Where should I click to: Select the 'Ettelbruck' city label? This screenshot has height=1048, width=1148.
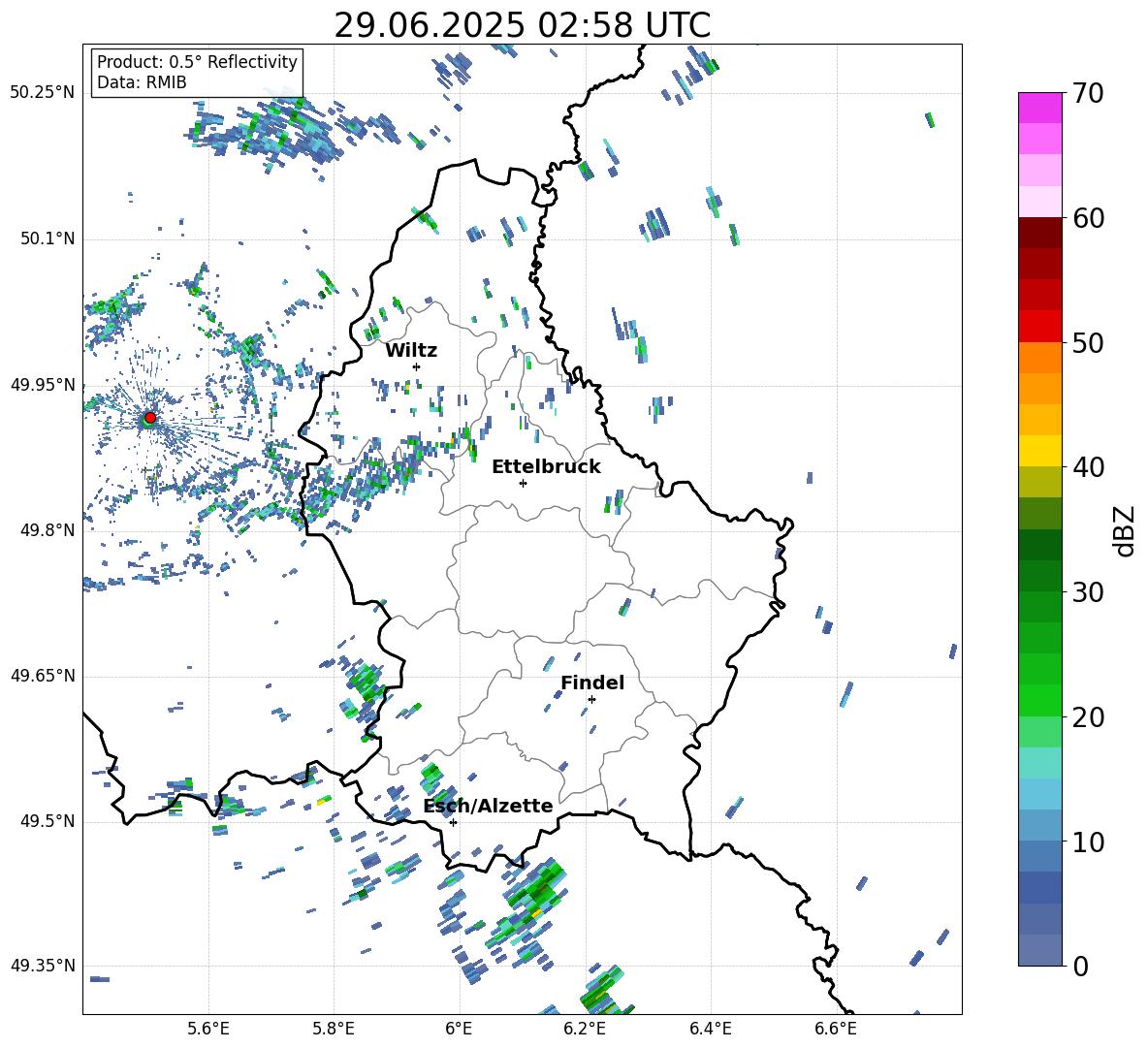[546, 467]
